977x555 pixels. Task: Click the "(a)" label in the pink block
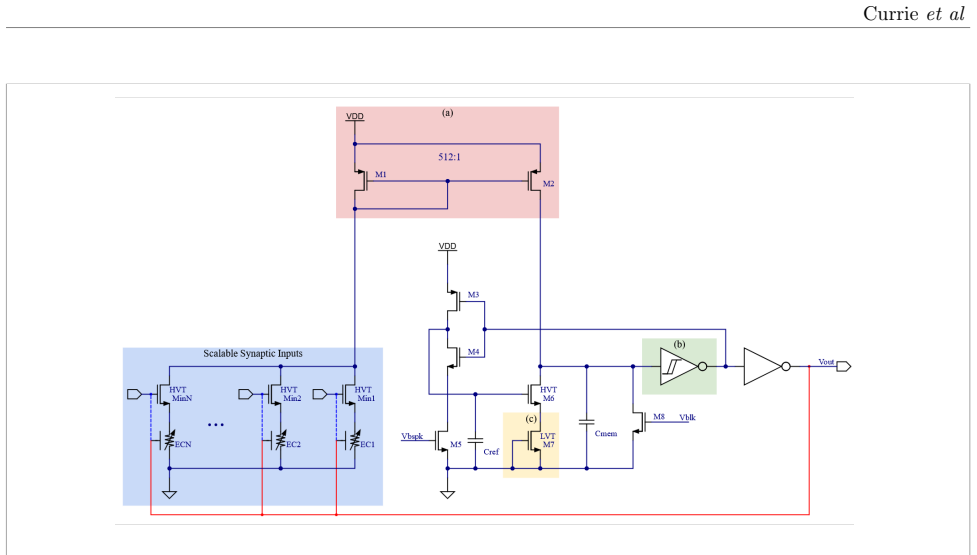click(x=447, y=113)
